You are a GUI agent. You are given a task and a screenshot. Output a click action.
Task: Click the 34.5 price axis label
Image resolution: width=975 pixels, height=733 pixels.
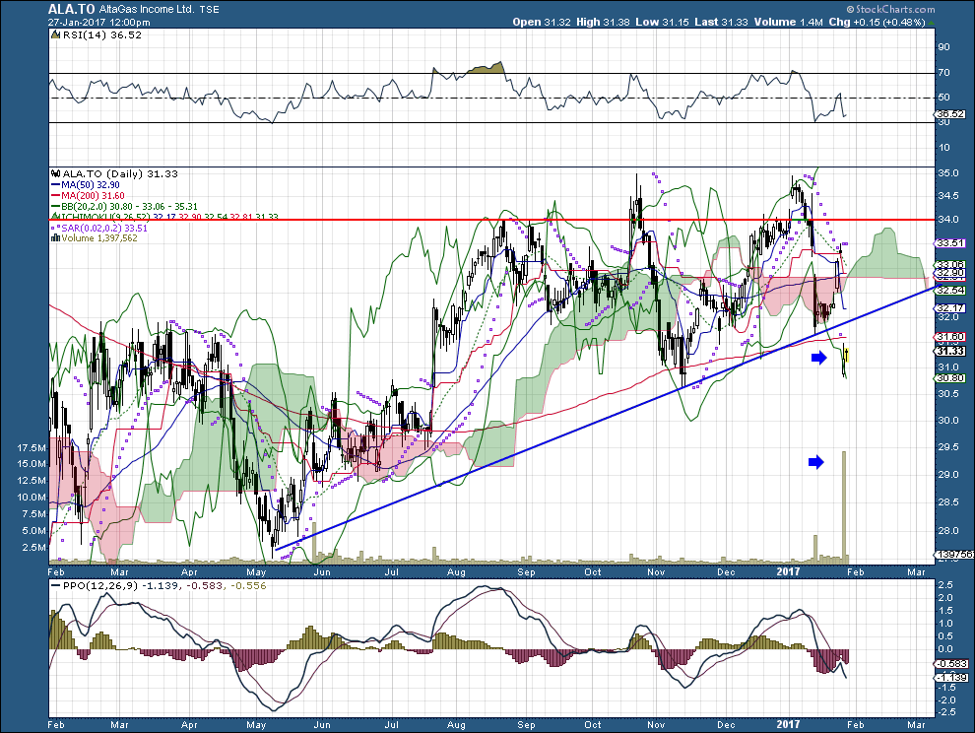[x=948, y=196]
